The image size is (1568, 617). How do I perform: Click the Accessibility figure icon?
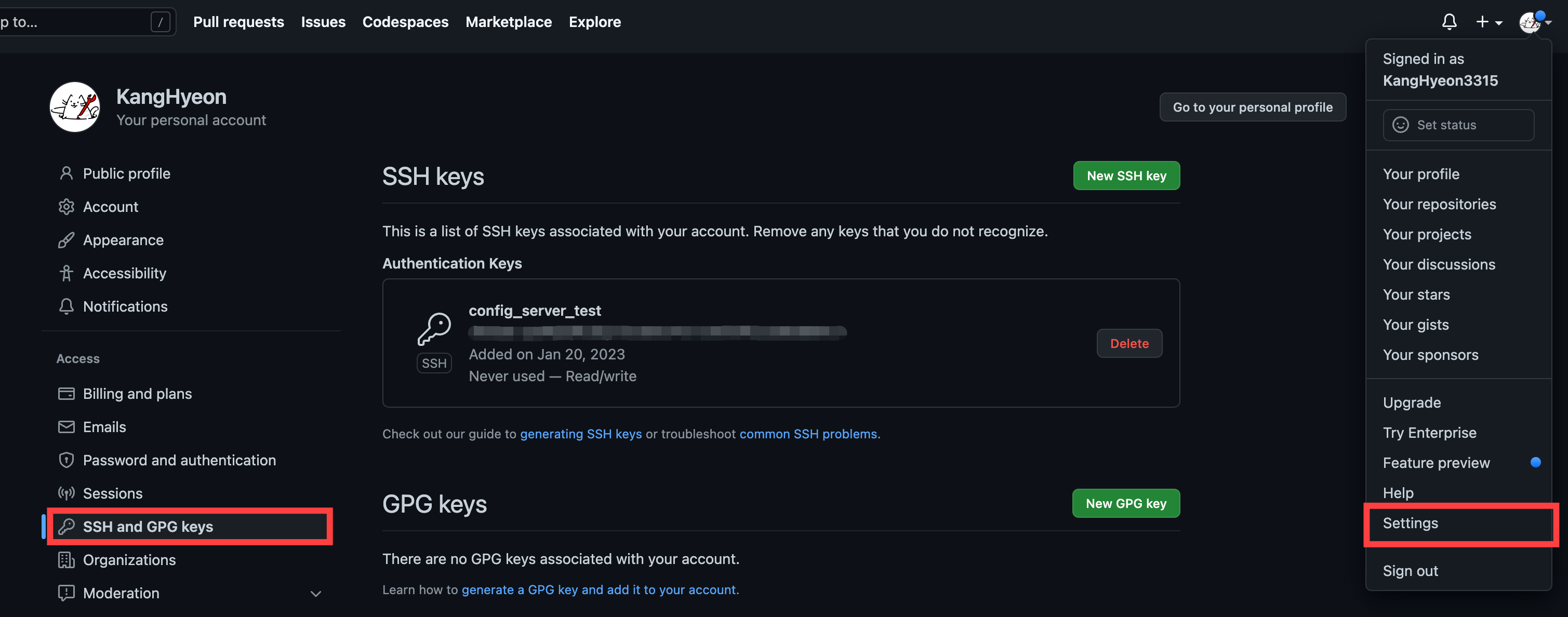tap(67, 273)
